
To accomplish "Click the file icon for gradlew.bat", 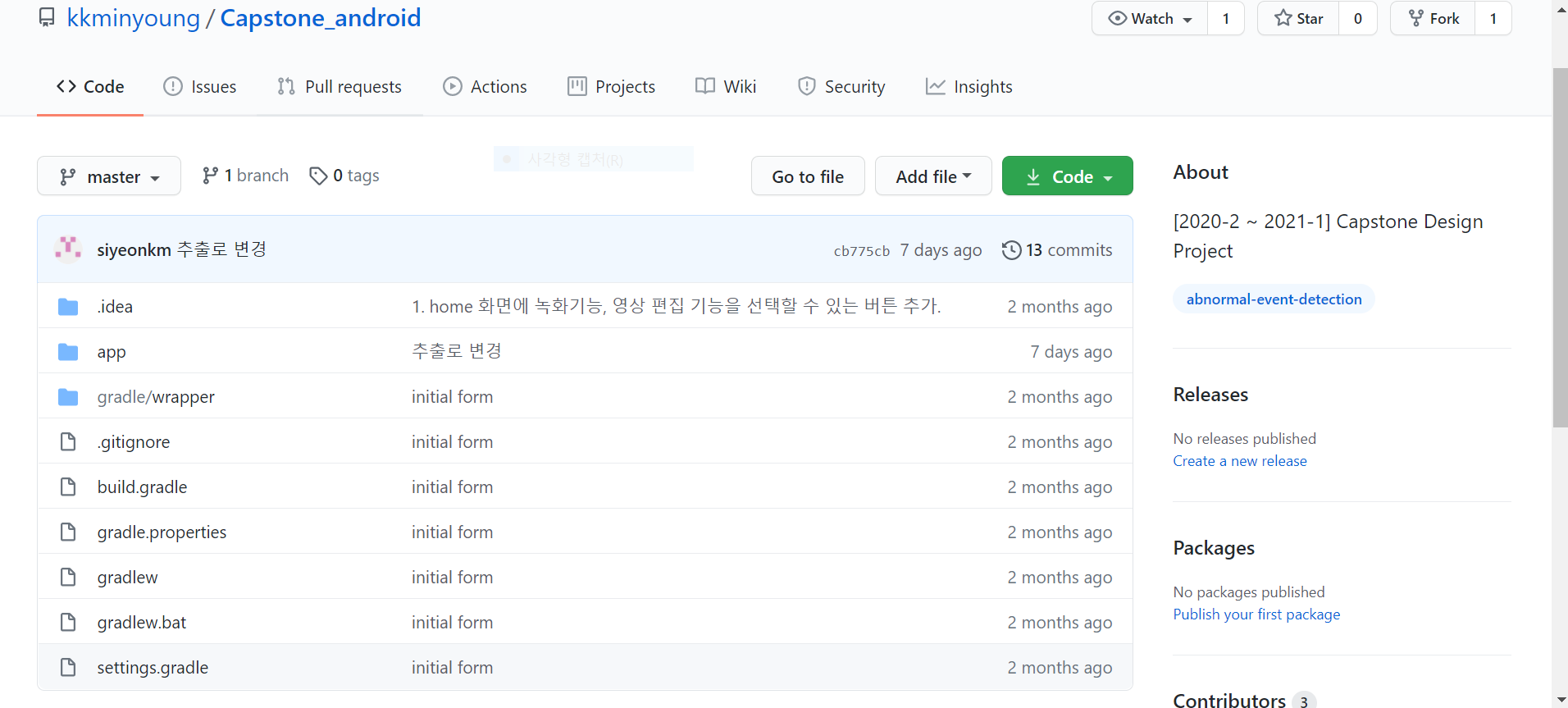I will click(x=68, y=622).
